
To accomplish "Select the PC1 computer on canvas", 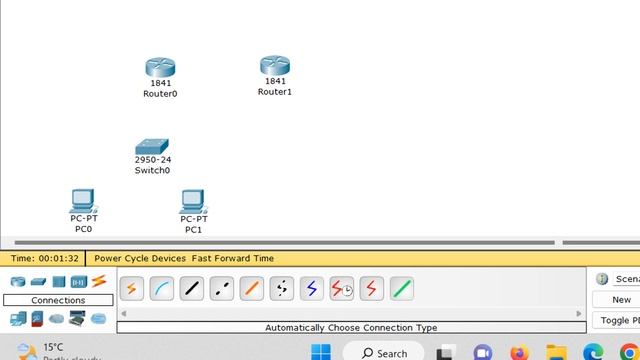I will tap(193, 202).
